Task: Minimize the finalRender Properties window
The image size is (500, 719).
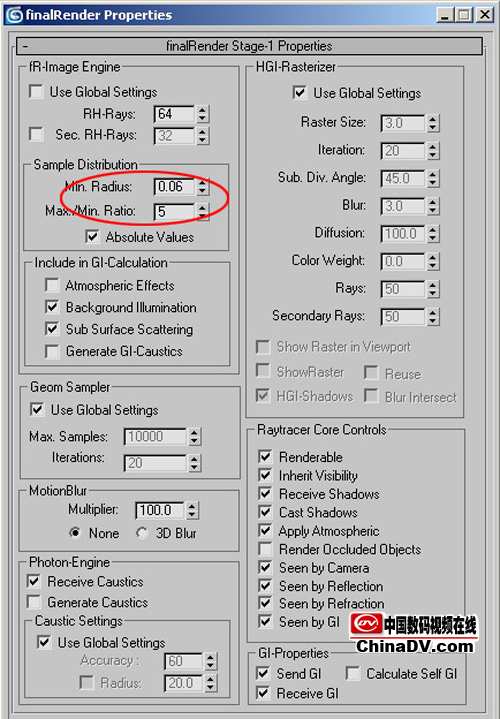Action: 444,15
